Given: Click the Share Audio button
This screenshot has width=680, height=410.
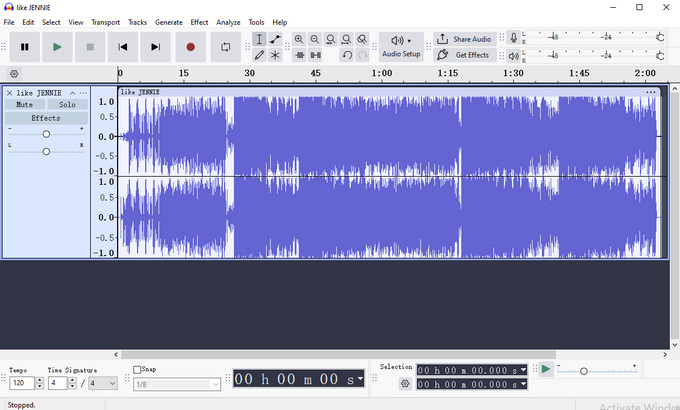Looking at the screenshot, I should coord(464,39).
